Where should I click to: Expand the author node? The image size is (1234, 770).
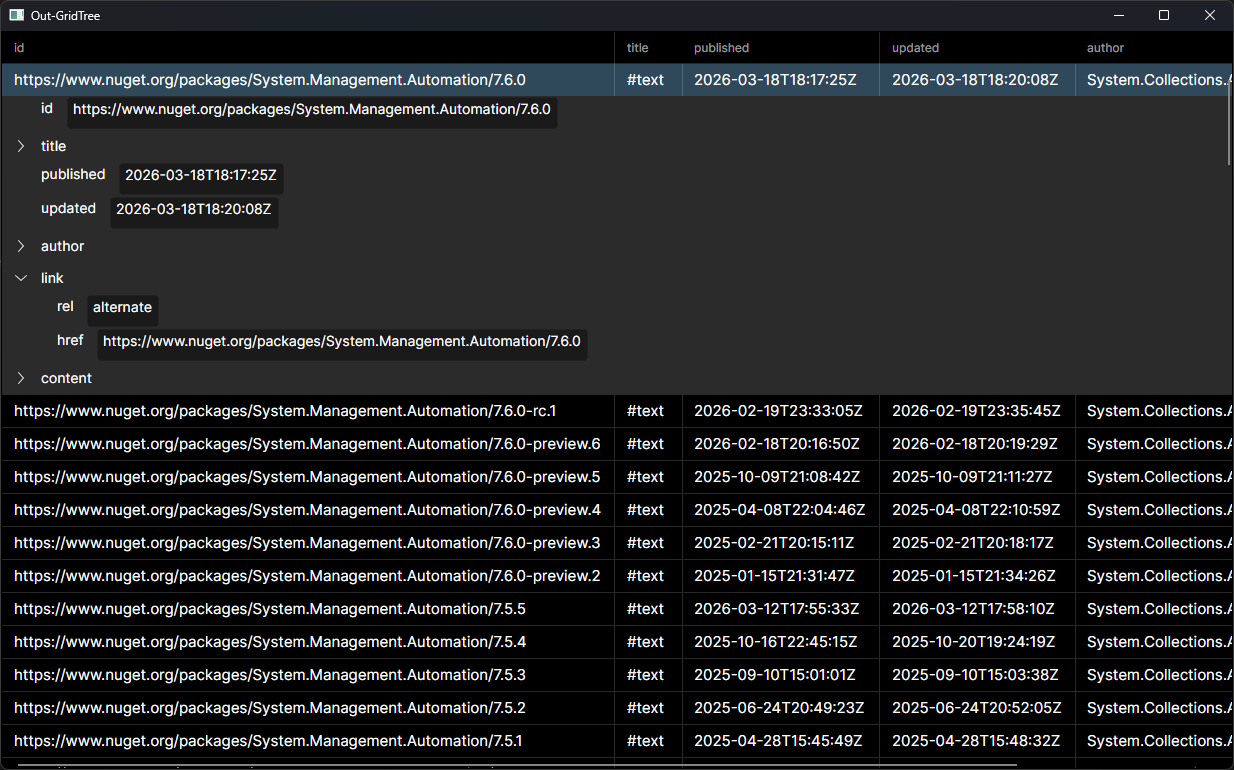pos(21,246)
